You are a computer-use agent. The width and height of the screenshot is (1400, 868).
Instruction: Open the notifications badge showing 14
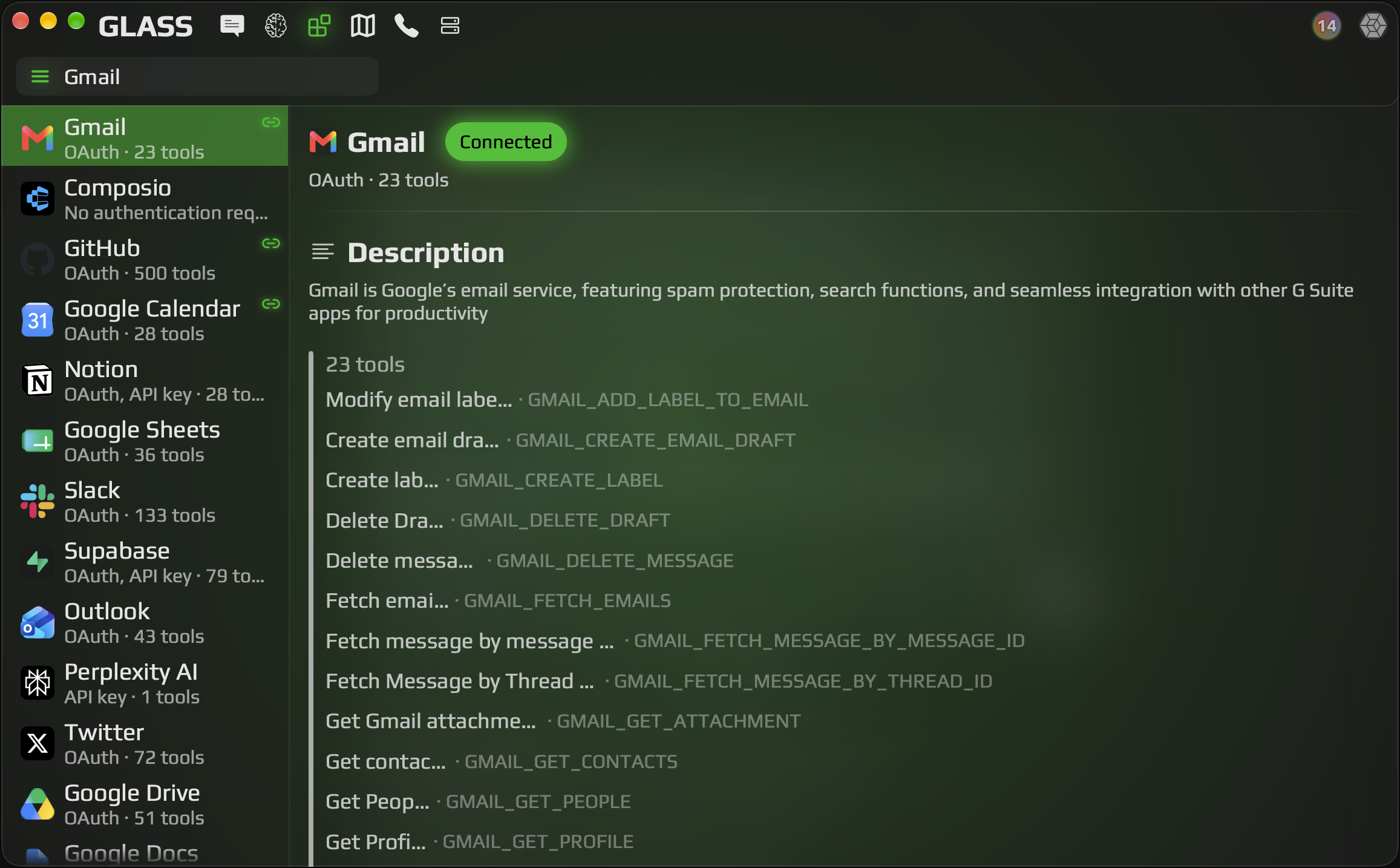pos(1327,26)
